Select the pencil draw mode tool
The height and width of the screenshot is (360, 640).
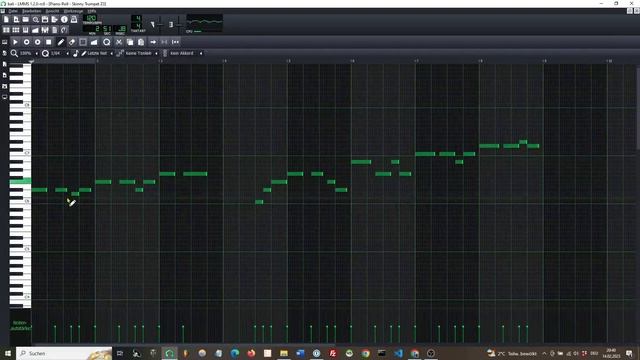click(x=61, y=42)
